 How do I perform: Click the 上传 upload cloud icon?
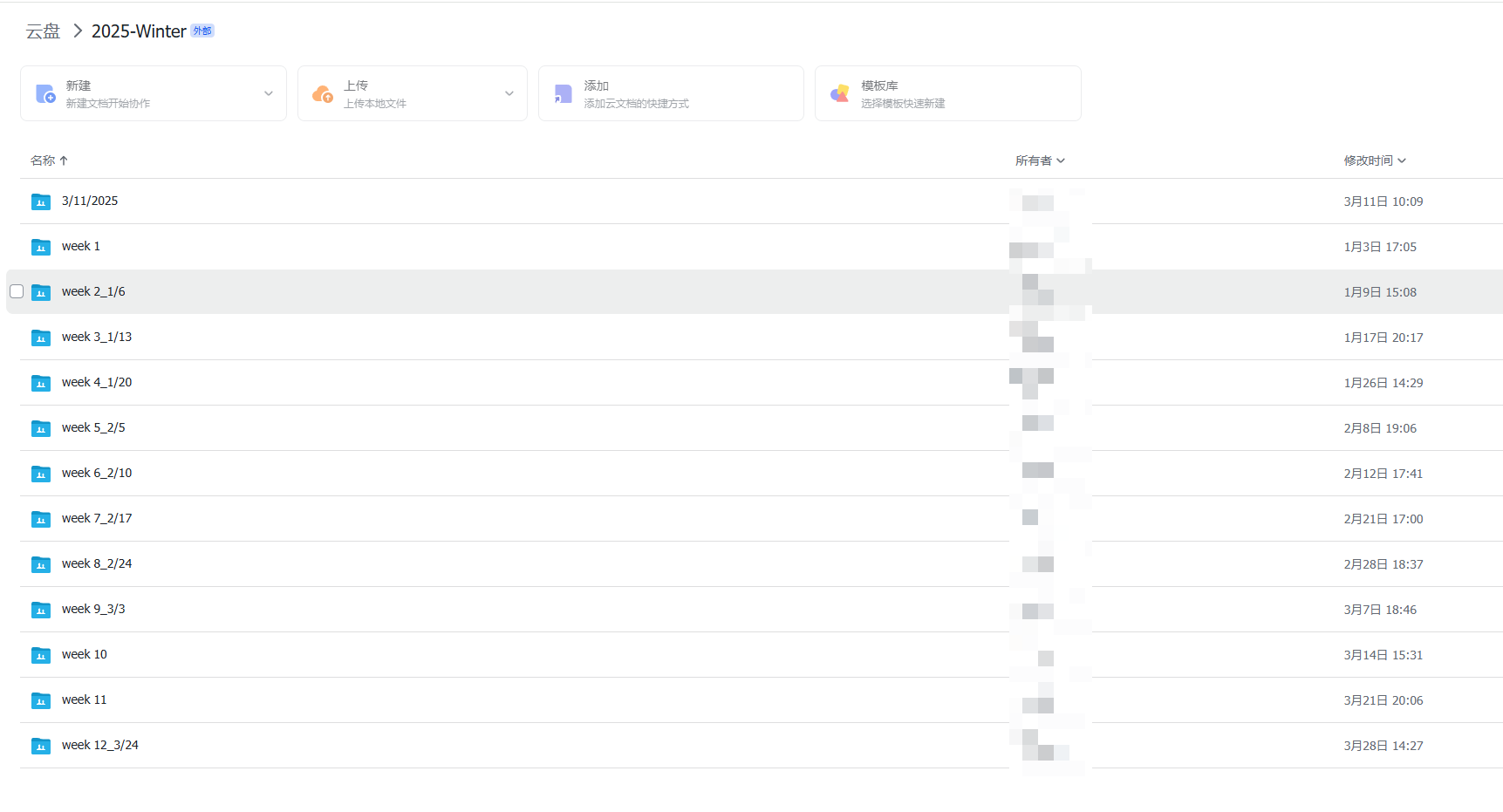pyautogui.click(x=323, y=93)
